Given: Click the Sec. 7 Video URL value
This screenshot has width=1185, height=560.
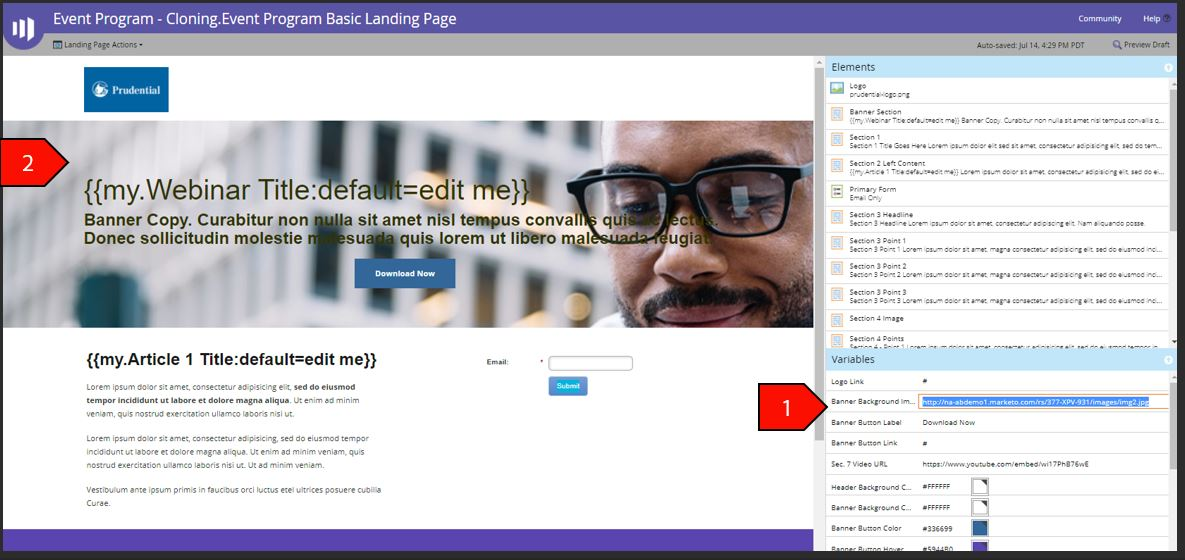Looking at the screenshot, I should click(x=1005, y=464).
